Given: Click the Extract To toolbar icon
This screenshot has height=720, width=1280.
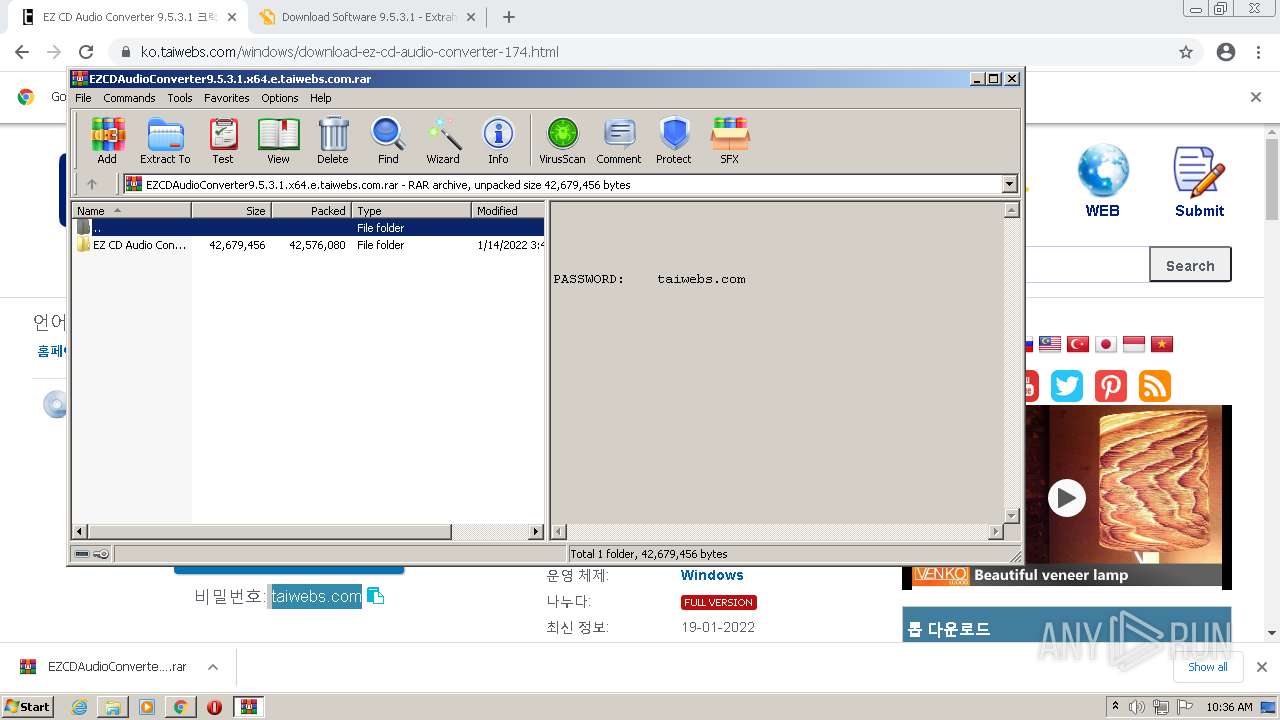Looking at the screenshot, I should (165, 140).
